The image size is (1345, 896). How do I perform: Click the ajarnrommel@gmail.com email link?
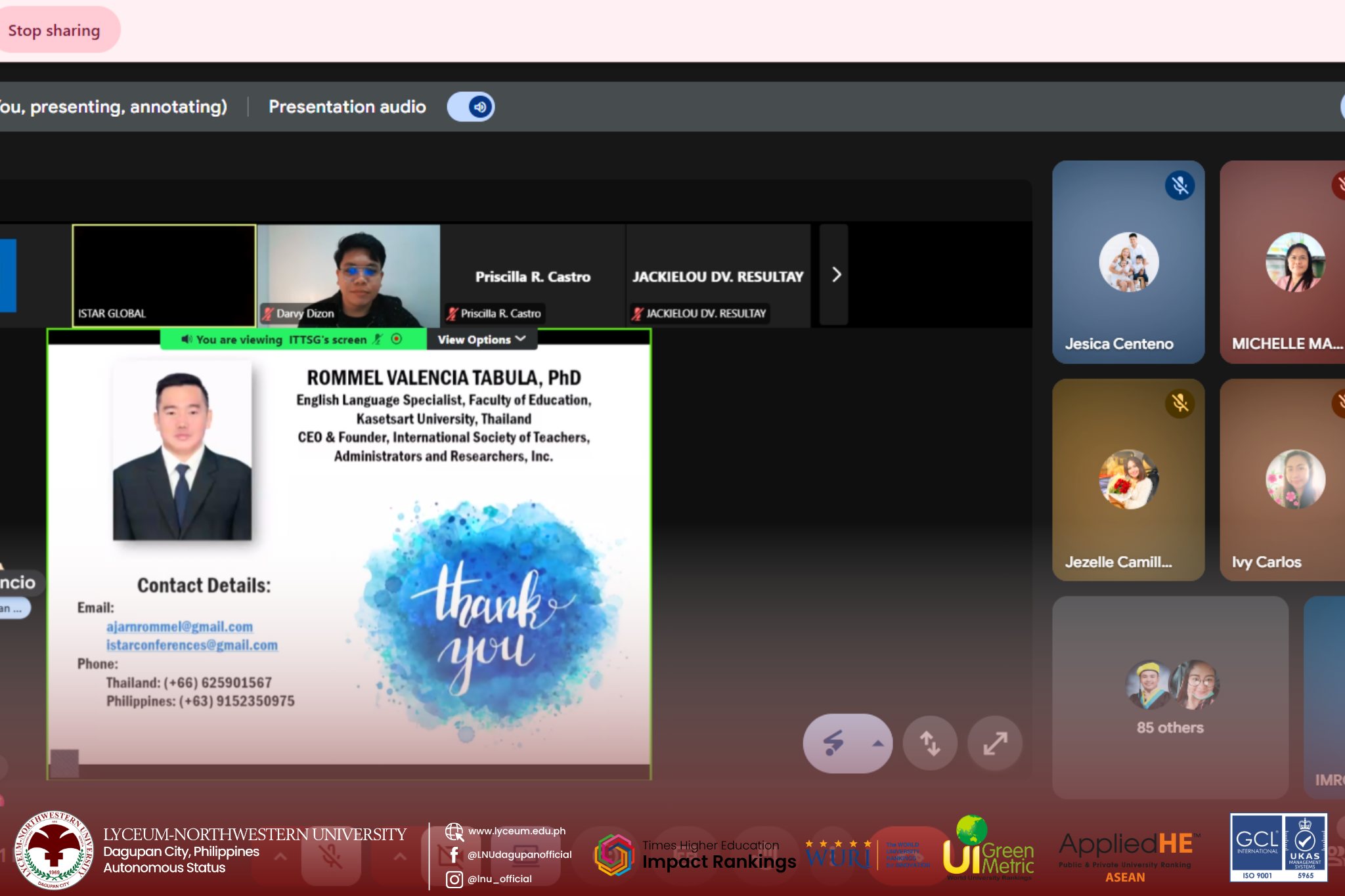[179, 627]
